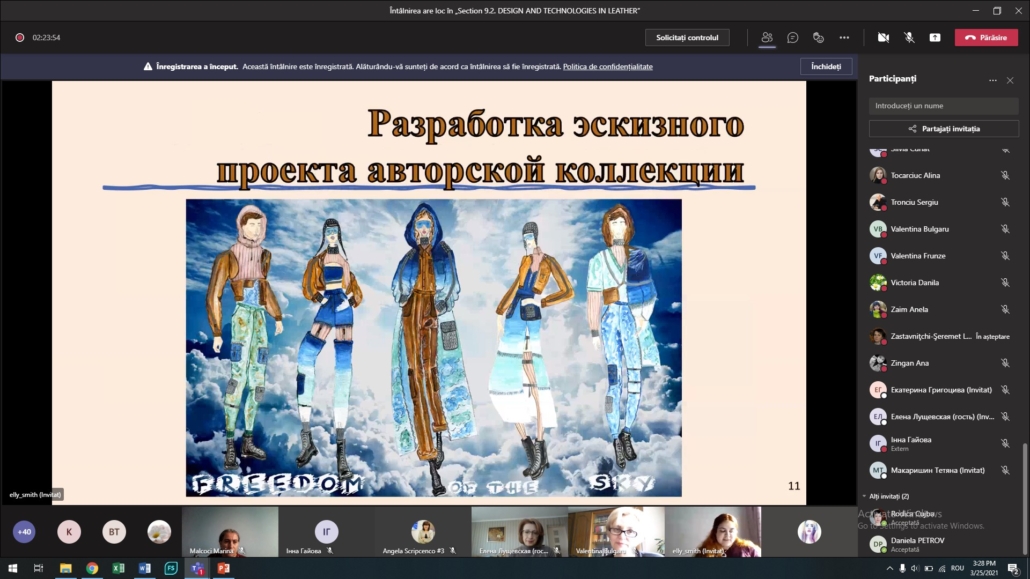The width and height of the screenshot is (1030, 579).
Task: Open Windows notification center
Action: [1014, 568]
